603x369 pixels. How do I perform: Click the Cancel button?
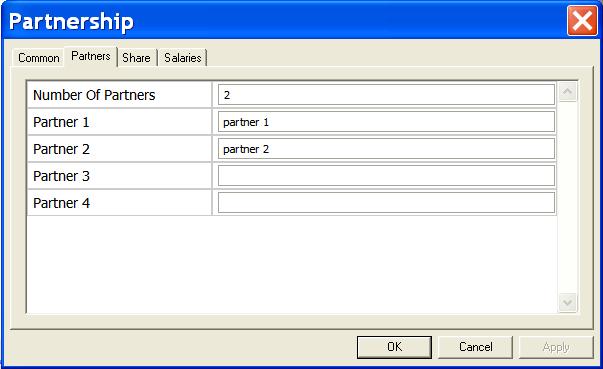coord(475,347)
